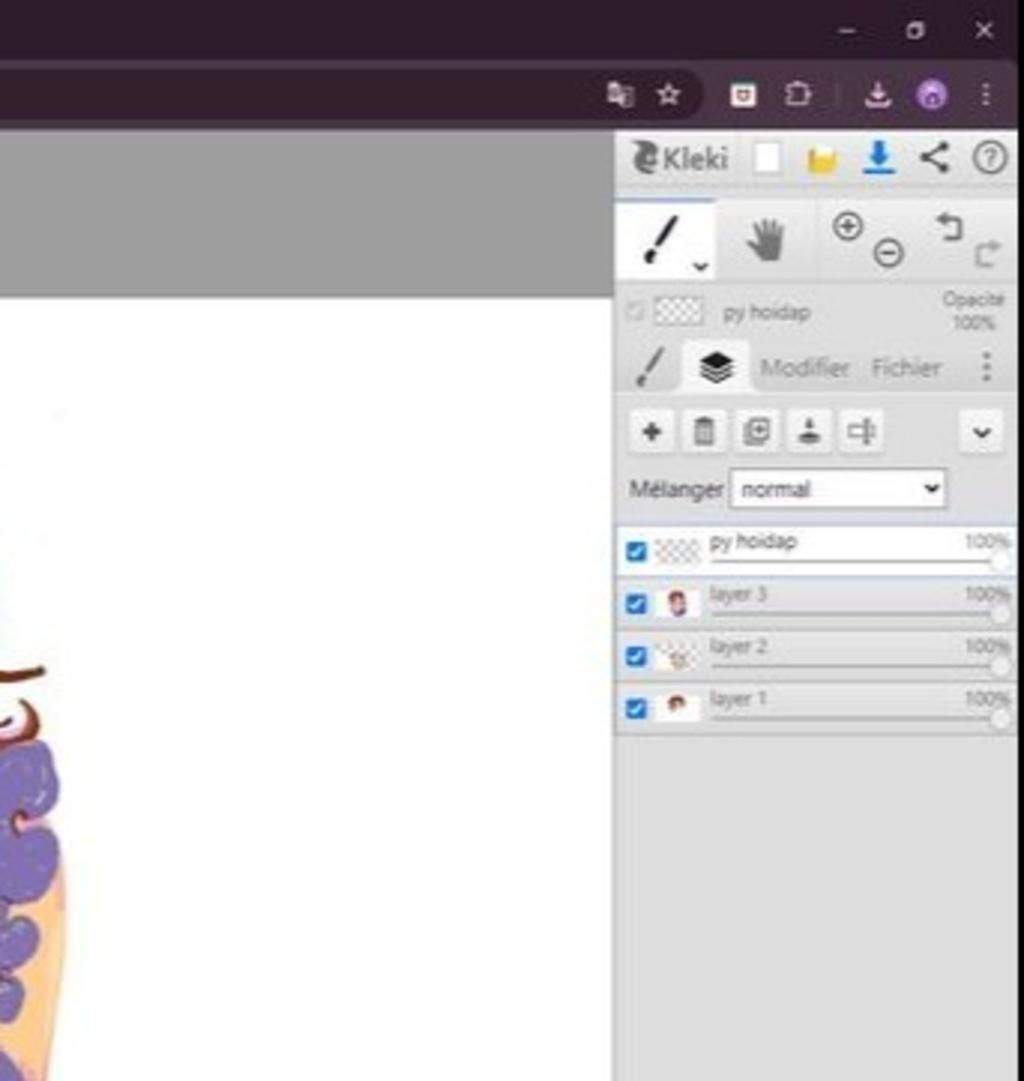1024x1081 pixels.
Task: Open the Mélanger blend mode dropdown
Action: (x=838, y=489)
